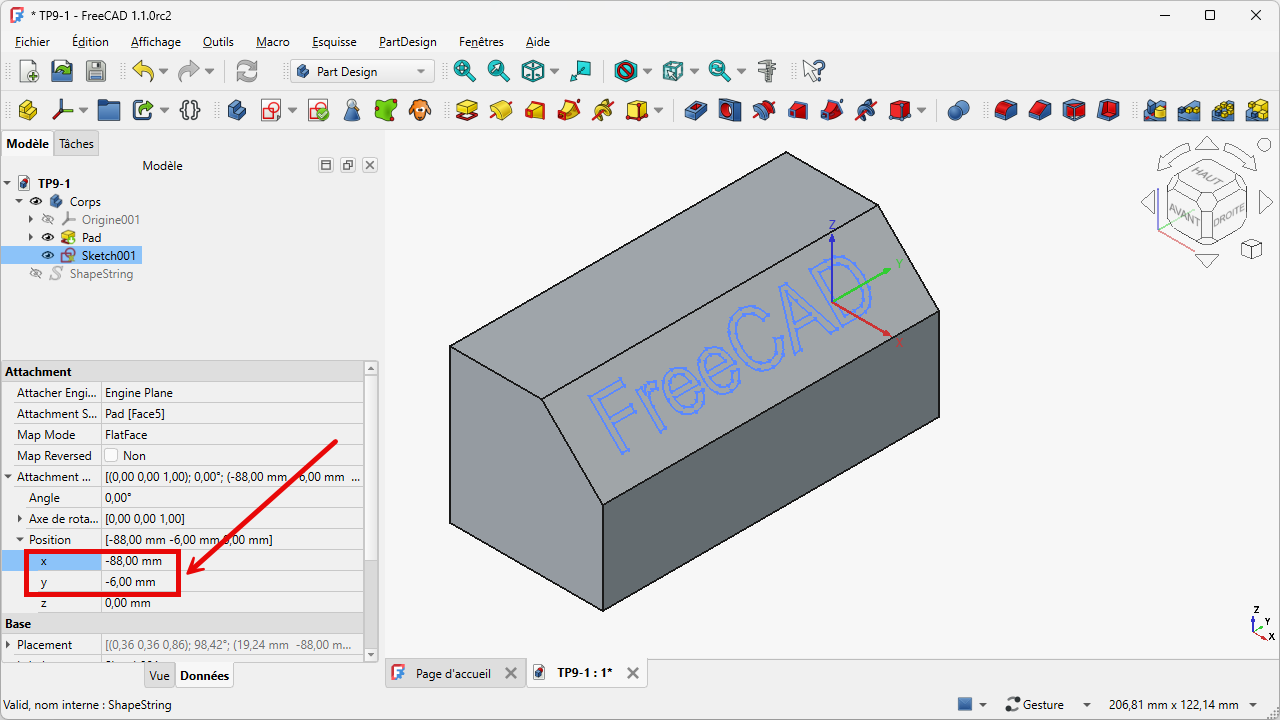The width and height of the screenshot is (1280, 720).
Task: Toggle visibility of Sketch001 eye icon
Action: (48, 256)
